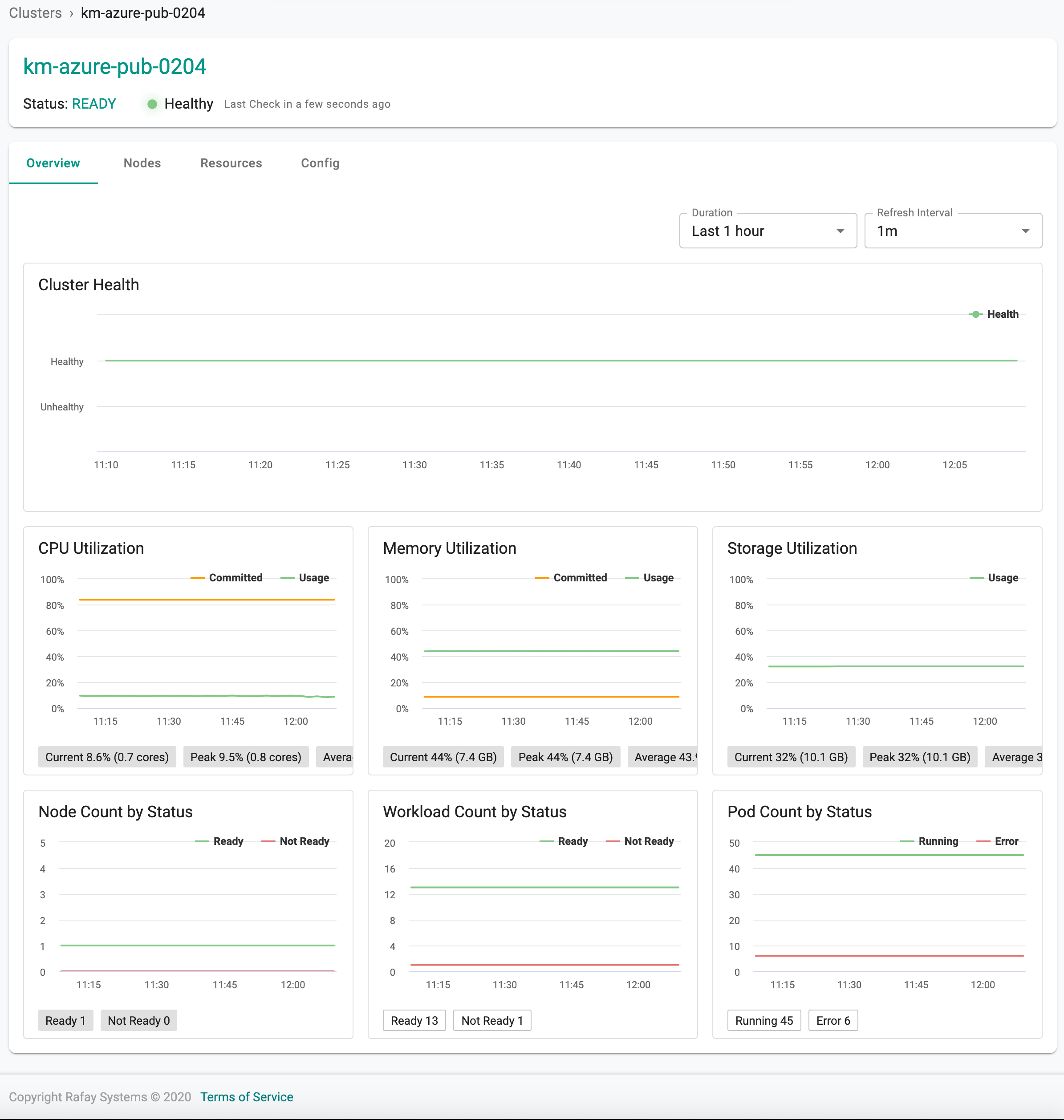Toggle Error legend in Pod Count chart
Viewport: 1064px width, 1120px height.
click(x=998, y=841)
